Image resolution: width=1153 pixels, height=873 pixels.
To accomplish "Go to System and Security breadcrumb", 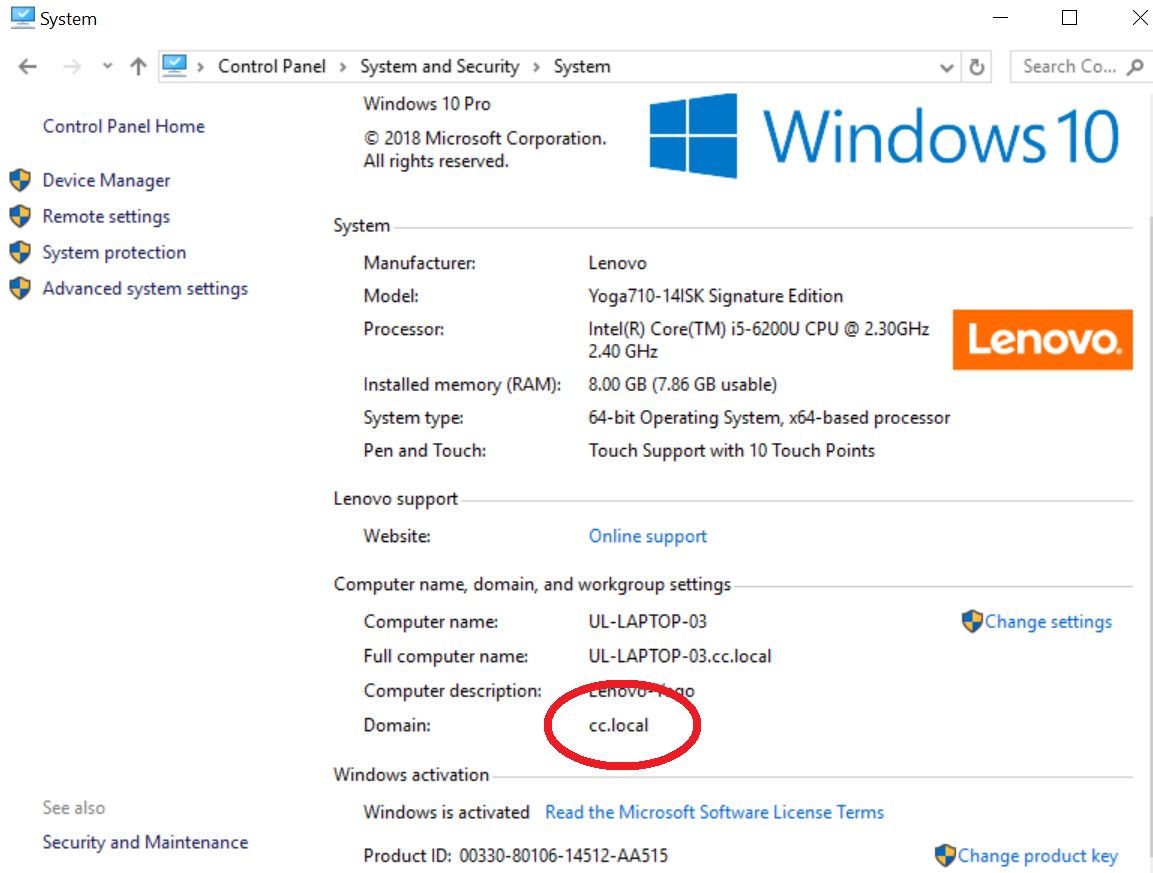I will click(439, 67).
